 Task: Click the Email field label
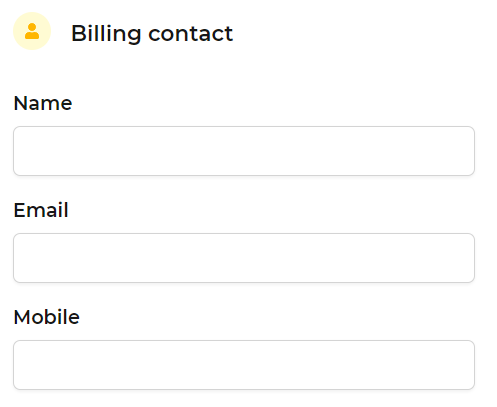(41, 210)
